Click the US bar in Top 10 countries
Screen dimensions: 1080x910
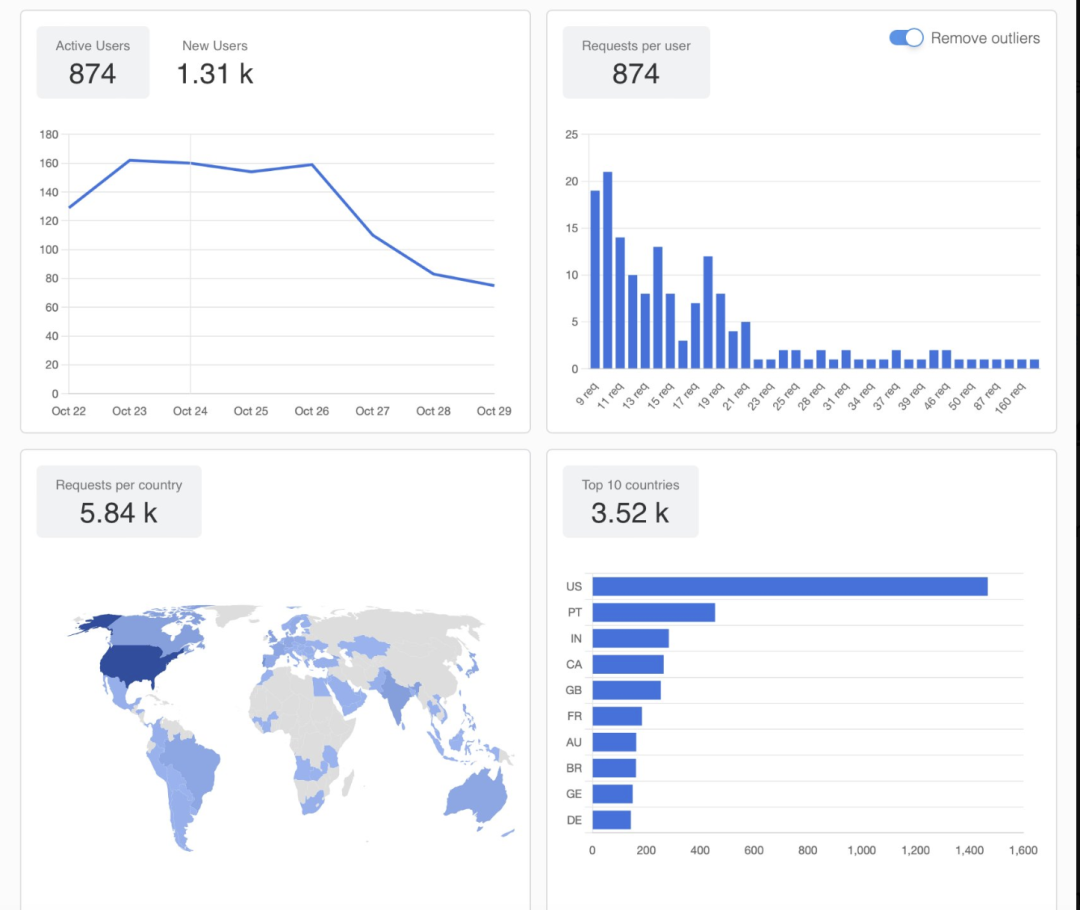(790, 586)
